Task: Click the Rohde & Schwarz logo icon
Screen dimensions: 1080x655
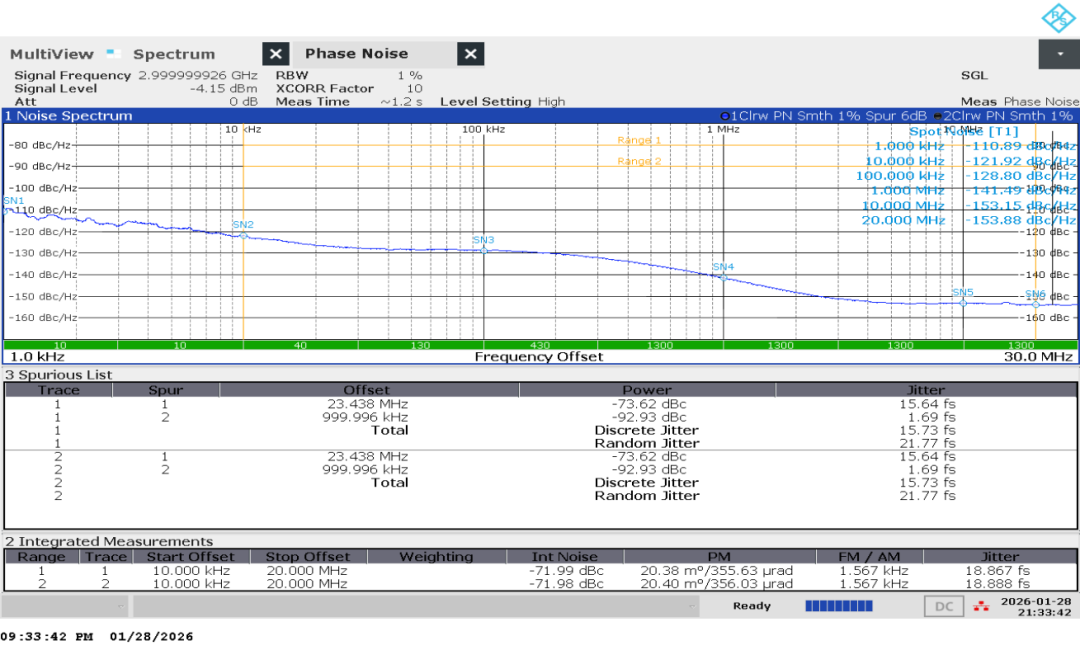Action: (x=1059, y=17)
